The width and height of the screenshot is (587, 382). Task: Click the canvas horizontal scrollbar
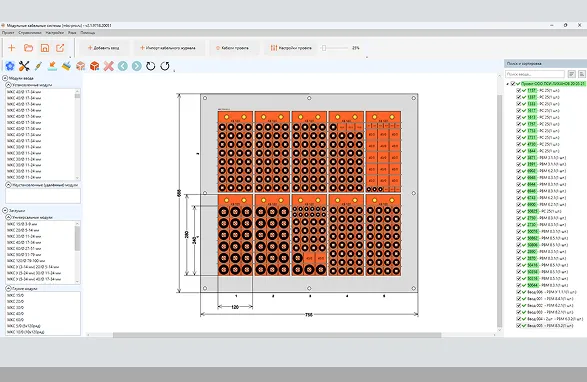pyautogui.click(x=277, y=335)
